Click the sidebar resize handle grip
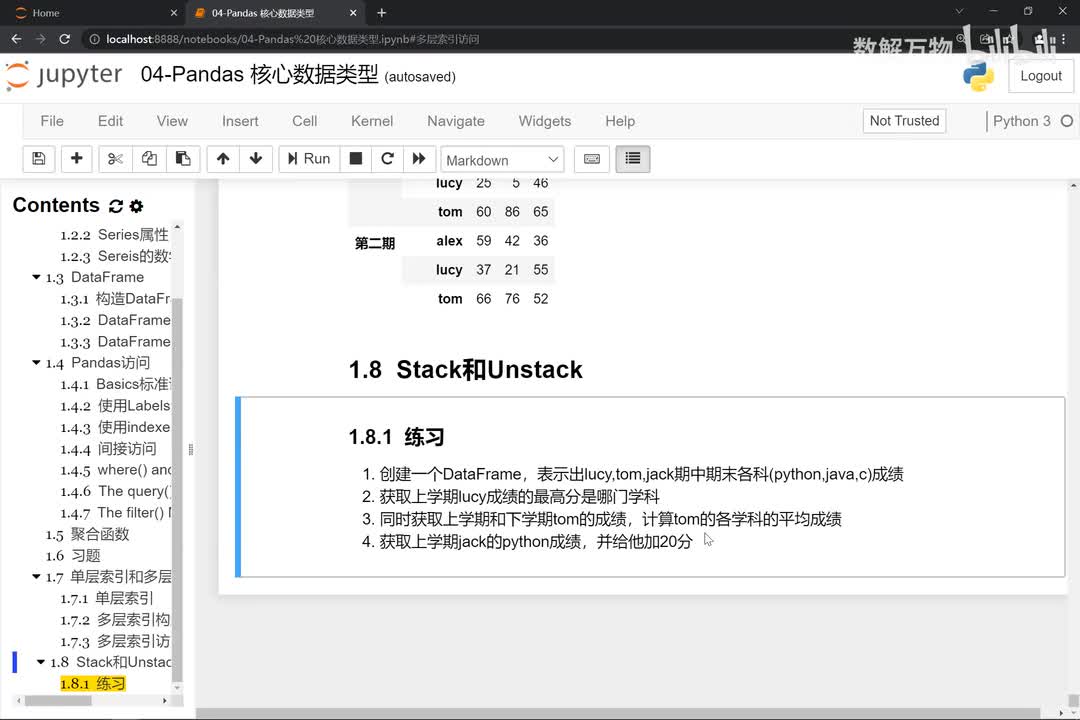The width and height of the screenshot is (1080, 720). pyautogui.click(x=191, y=449)
